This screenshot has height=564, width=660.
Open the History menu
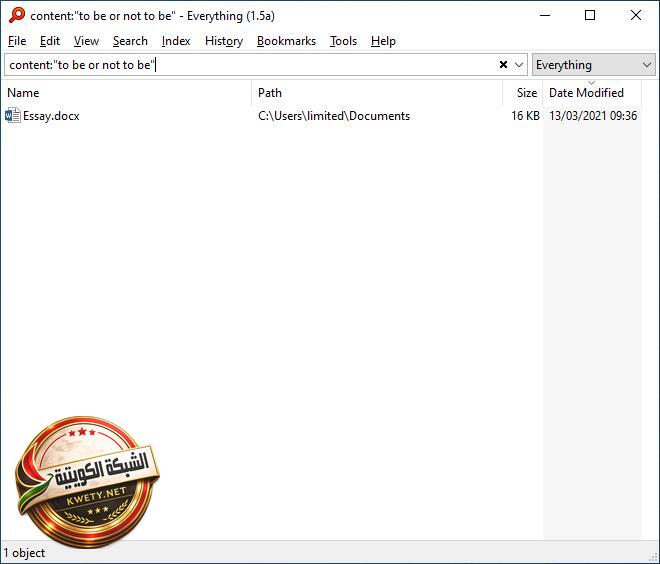click(x=224, y=41)
